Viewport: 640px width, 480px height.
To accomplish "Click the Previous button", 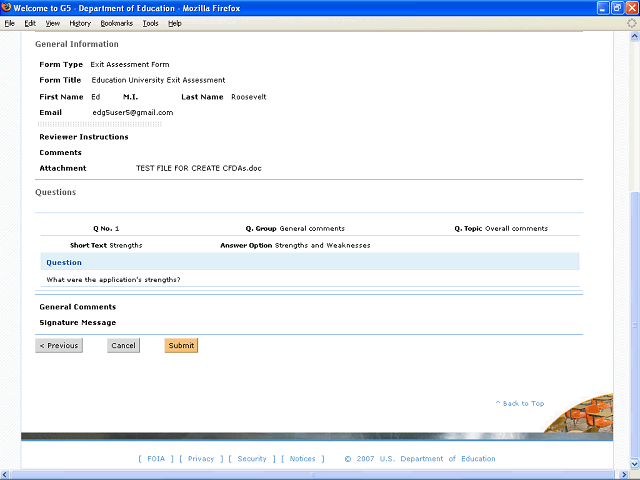I will 59,345.
